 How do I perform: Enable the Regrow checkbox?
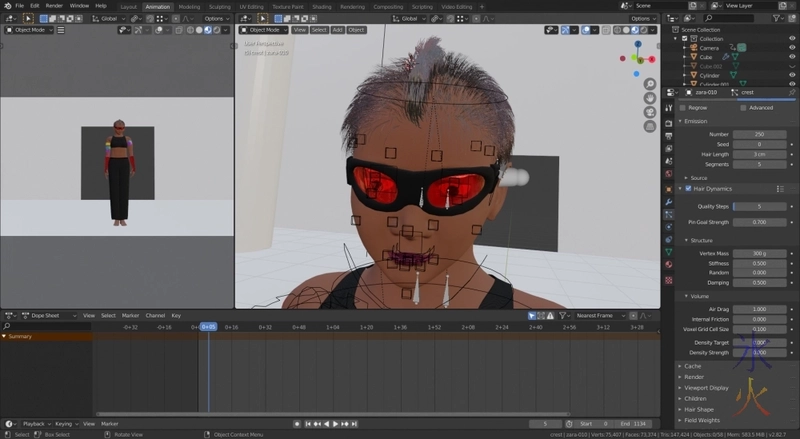682,107
